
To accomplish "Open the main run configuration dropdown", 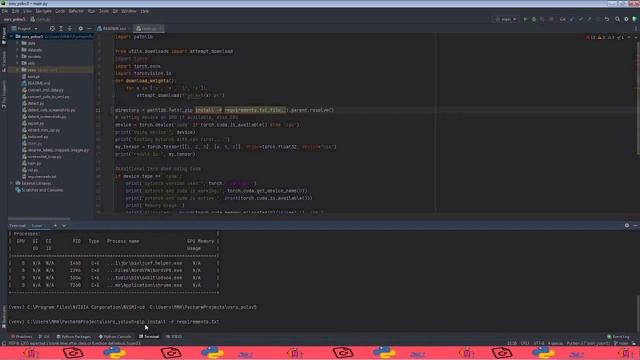I will coord(507,19).
